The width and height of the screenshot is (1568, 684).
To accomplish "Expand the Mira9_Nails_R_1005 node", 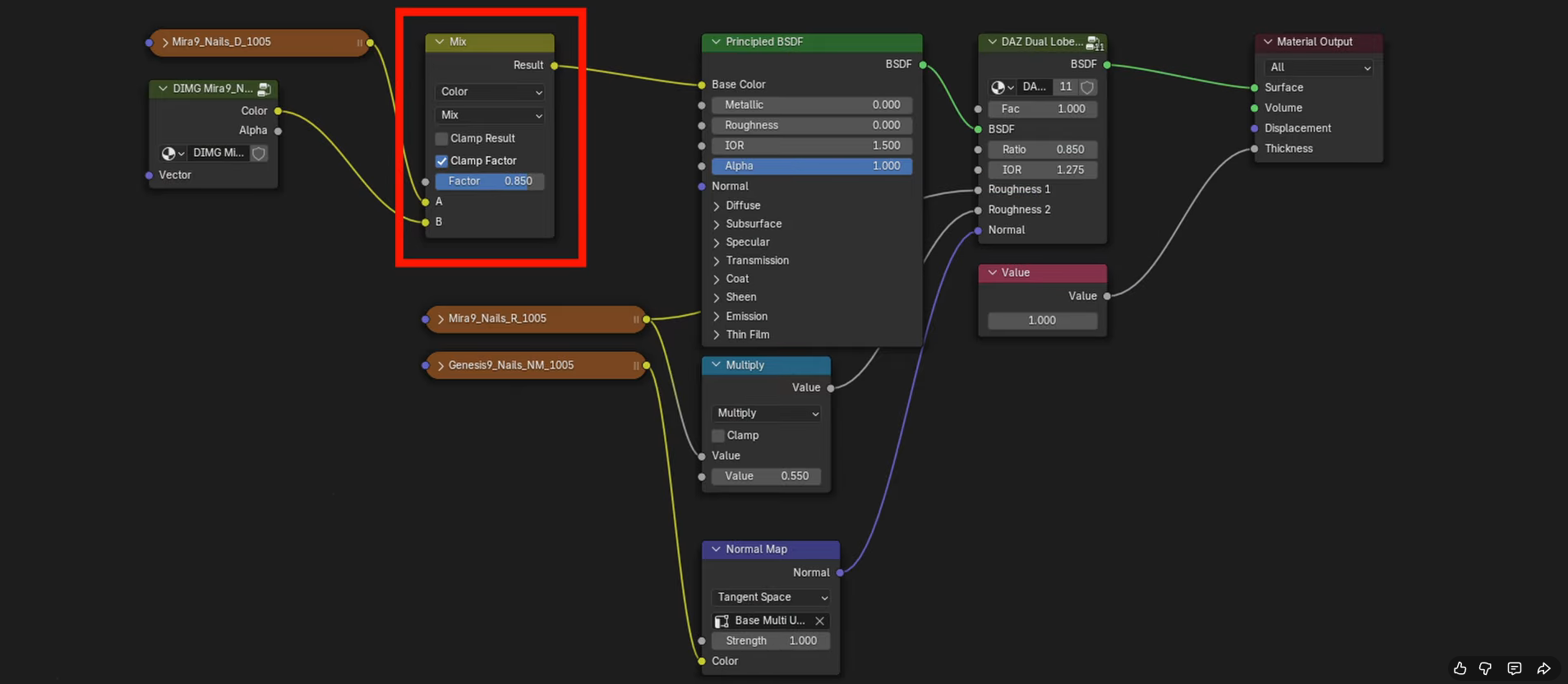I will (x=440, y=319).
